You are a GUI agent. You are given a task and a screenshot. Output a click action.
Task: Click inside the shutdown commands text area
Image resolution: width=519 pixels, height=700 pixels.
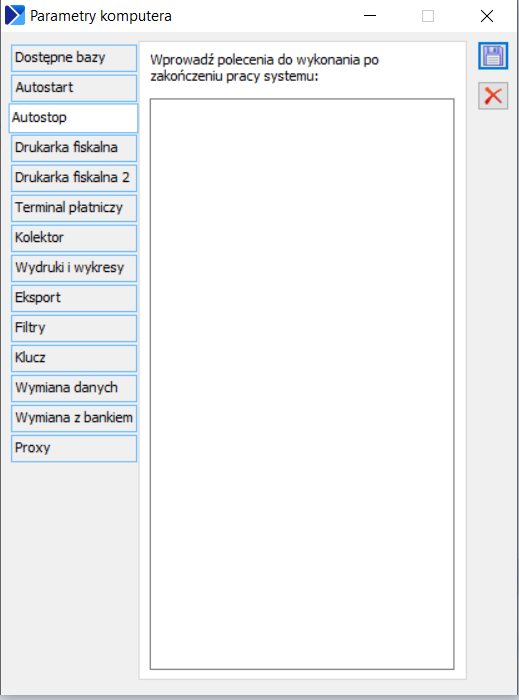click(x=302, y=384)
